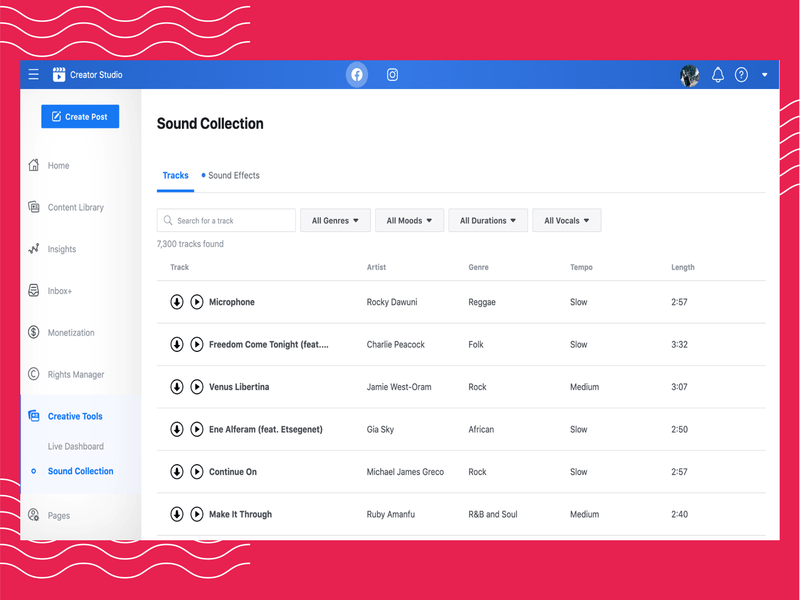This screenshot has width=800, height=600.
Task: Click the Reggae genre cell
Action: pyautogui.click(x=482, y=302)
